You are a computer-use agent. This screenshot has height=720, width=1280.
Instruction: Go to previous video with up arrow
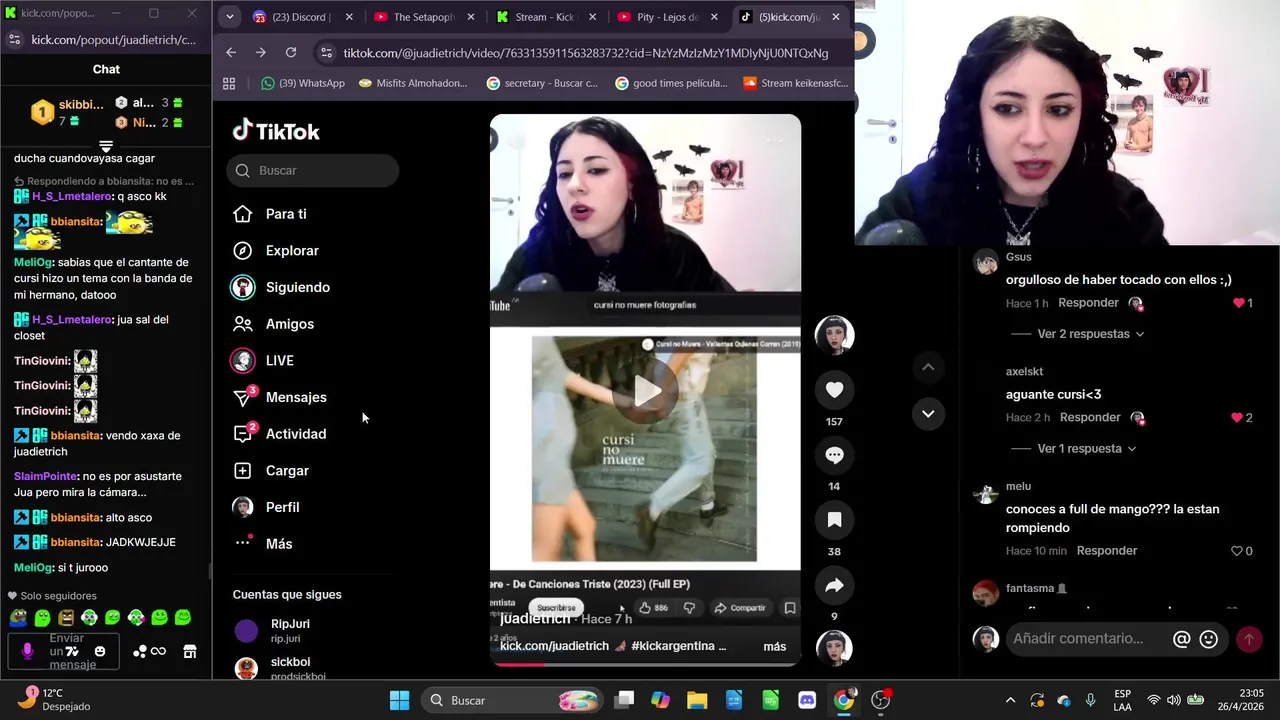click(928, 367)
